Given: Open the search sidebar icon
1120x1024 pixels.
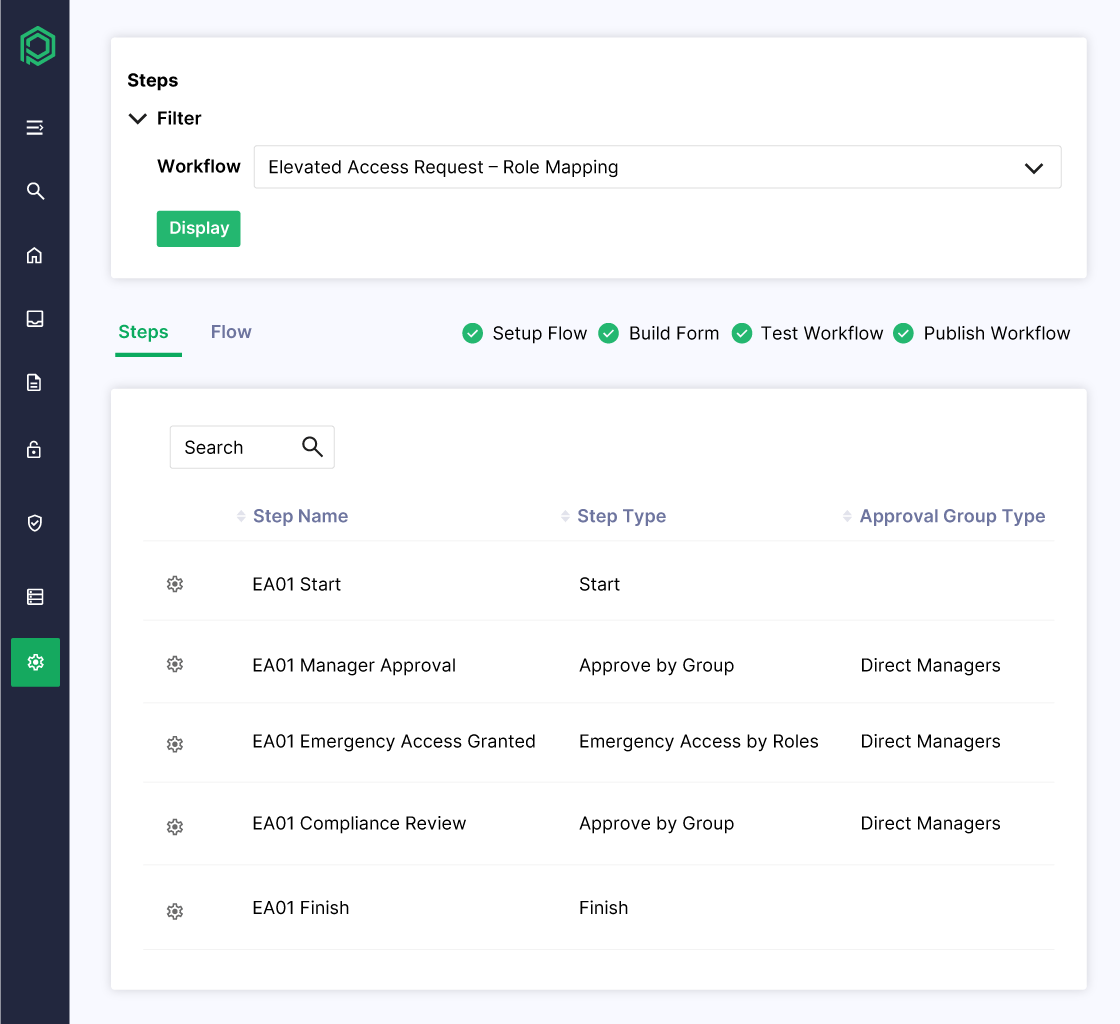Looking at the screenshot, I should tap(35, 191).
